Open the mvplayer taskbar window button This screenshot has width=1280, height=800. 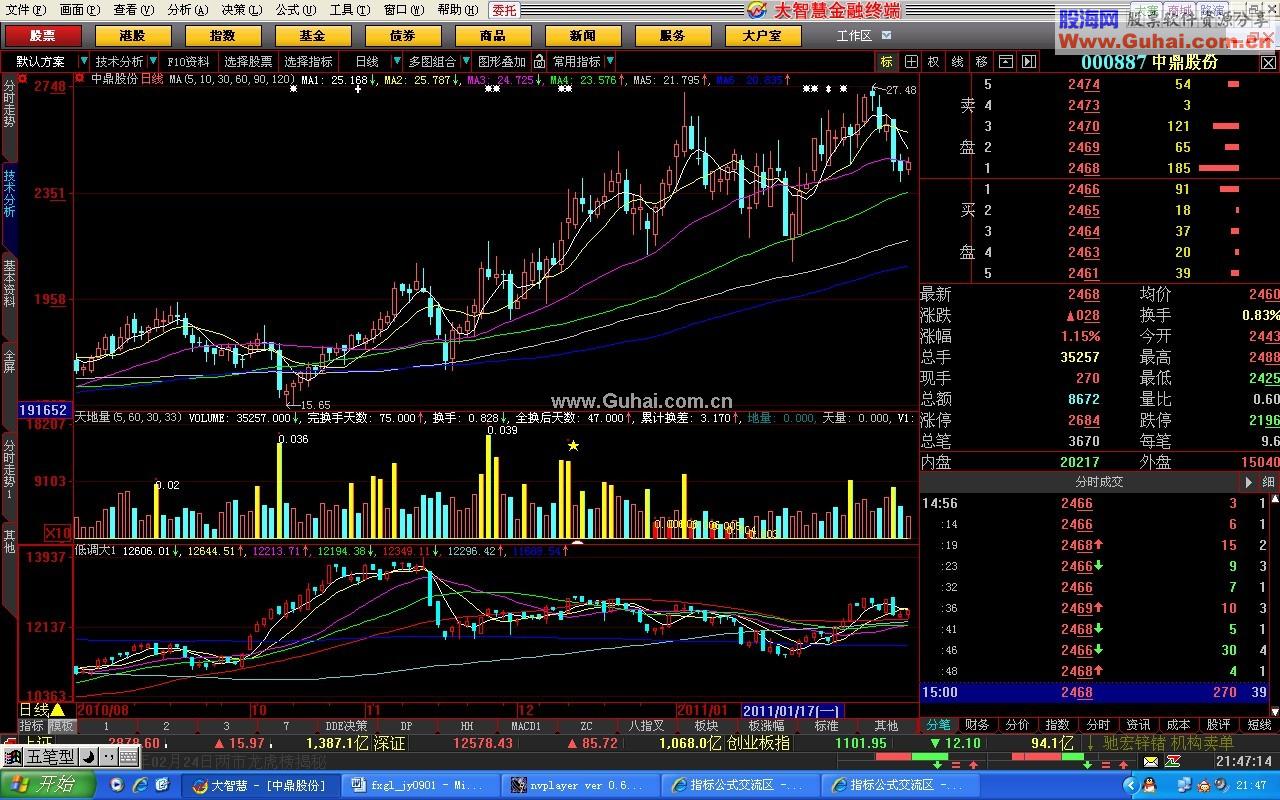tap(580, 785)
